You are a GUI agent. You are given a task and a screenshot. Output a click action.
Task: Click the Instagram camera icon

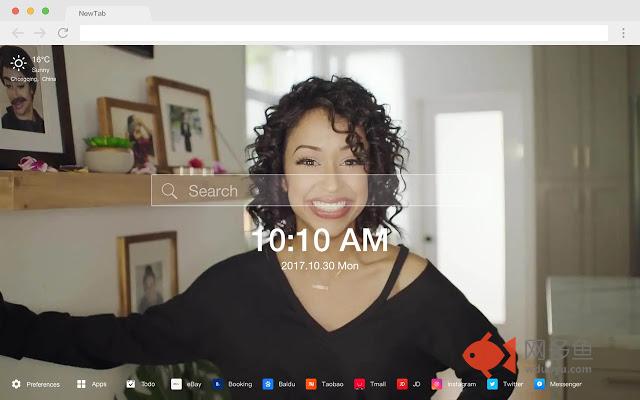pos(437,384)
